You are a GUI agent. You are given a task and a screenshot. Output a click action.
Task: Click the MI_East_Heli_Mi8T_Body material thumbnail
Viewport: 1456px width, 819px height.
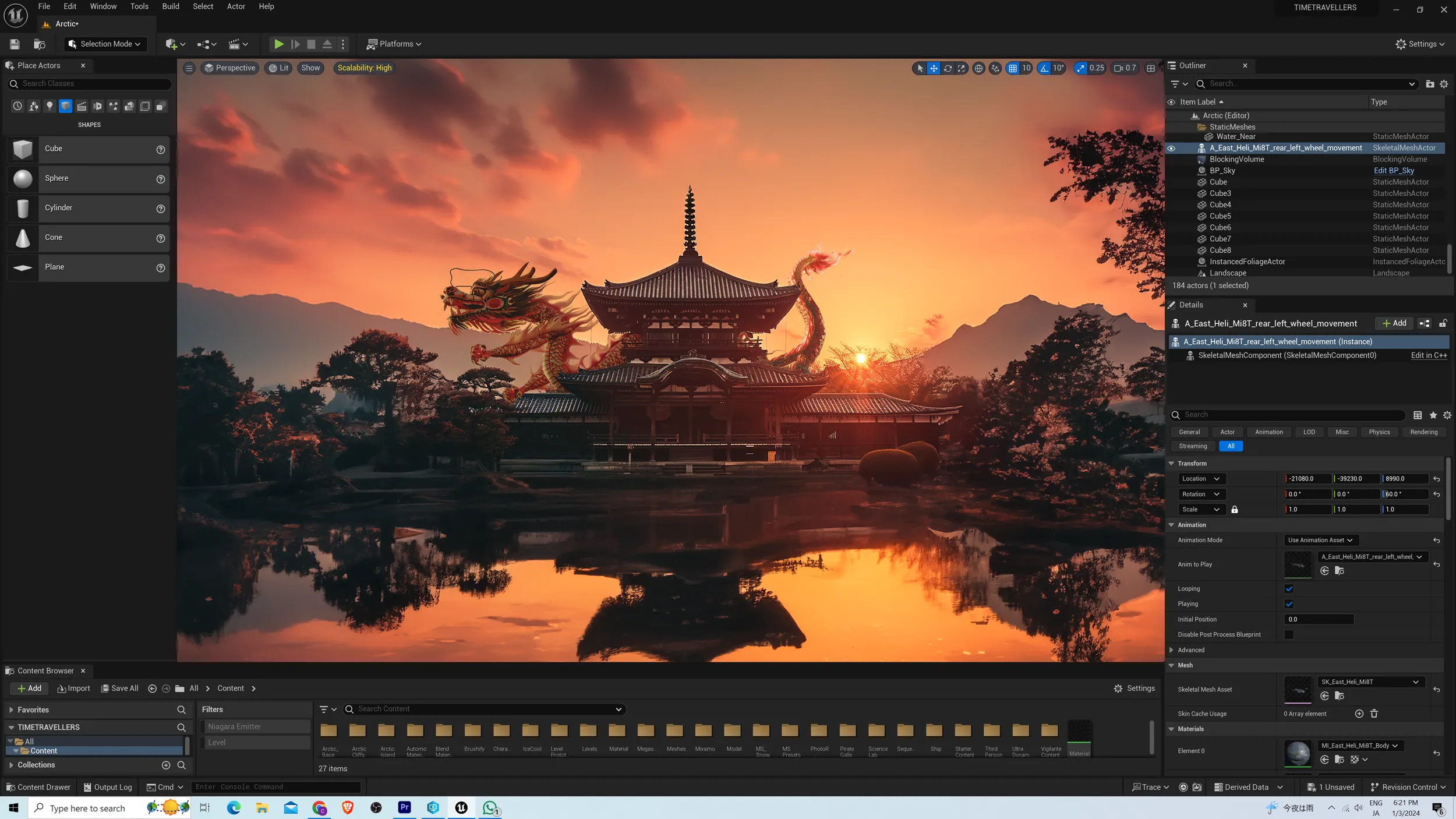[1298, 754]
